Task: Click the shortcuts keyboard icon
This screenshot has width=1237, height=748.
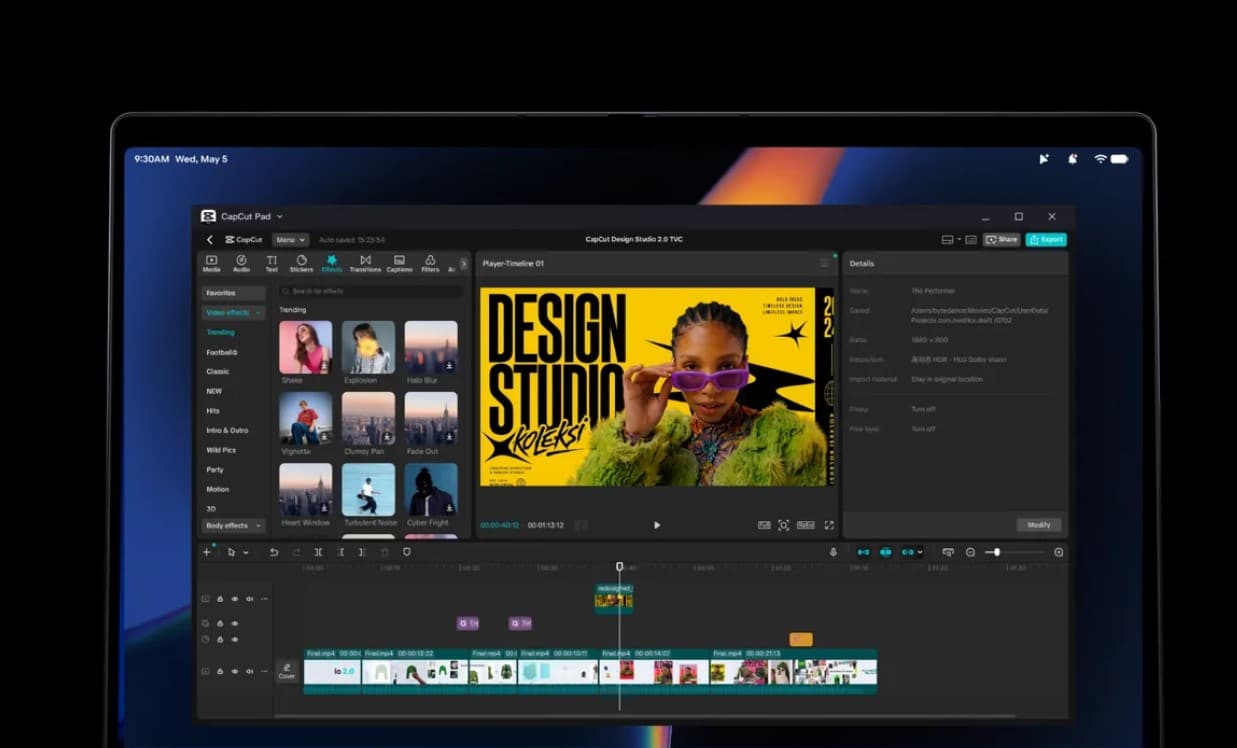Action: 971,240
